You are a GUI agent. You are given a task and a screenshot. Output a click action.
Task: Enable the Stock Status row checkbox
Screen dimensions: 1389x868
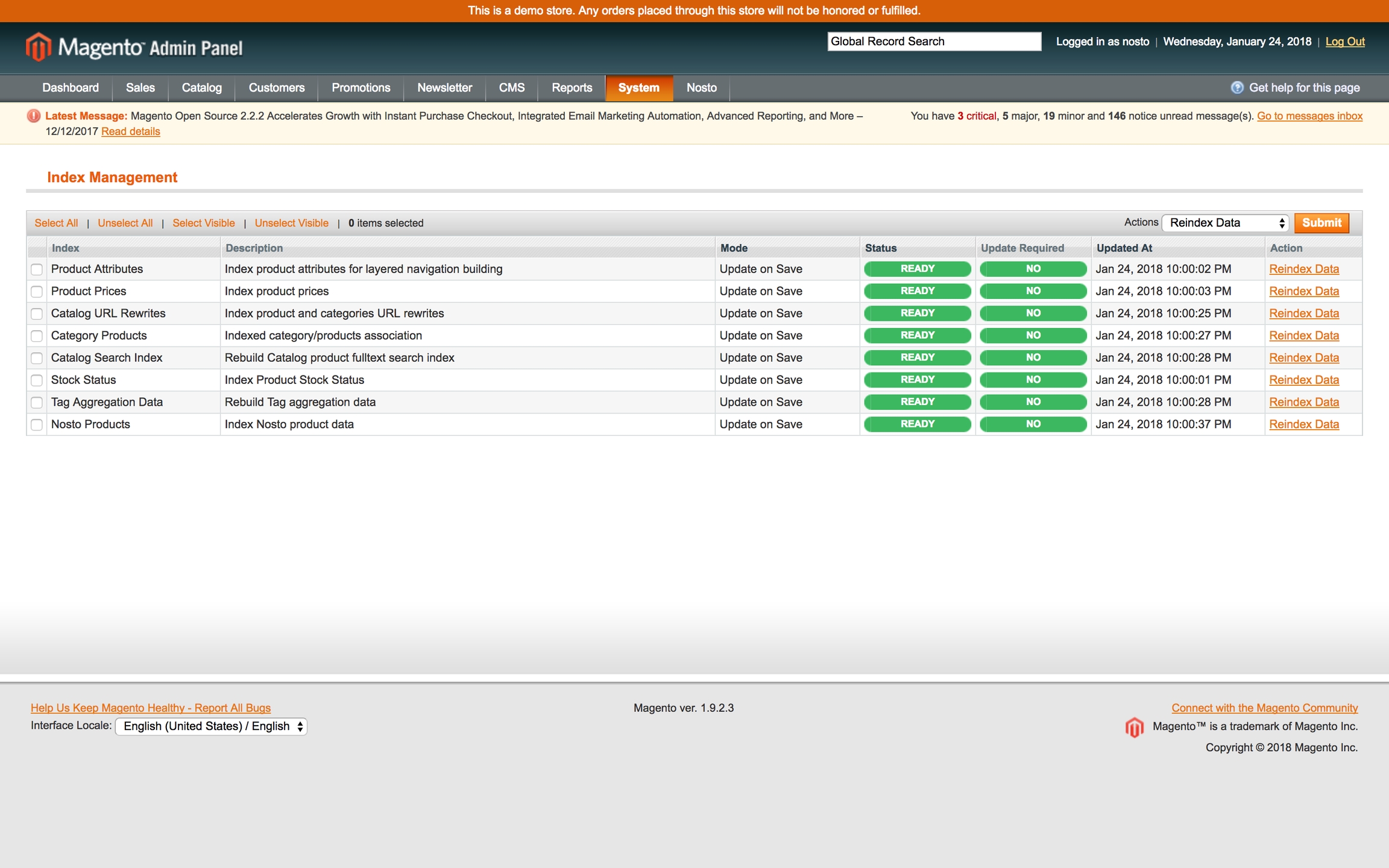coord(37,380)
